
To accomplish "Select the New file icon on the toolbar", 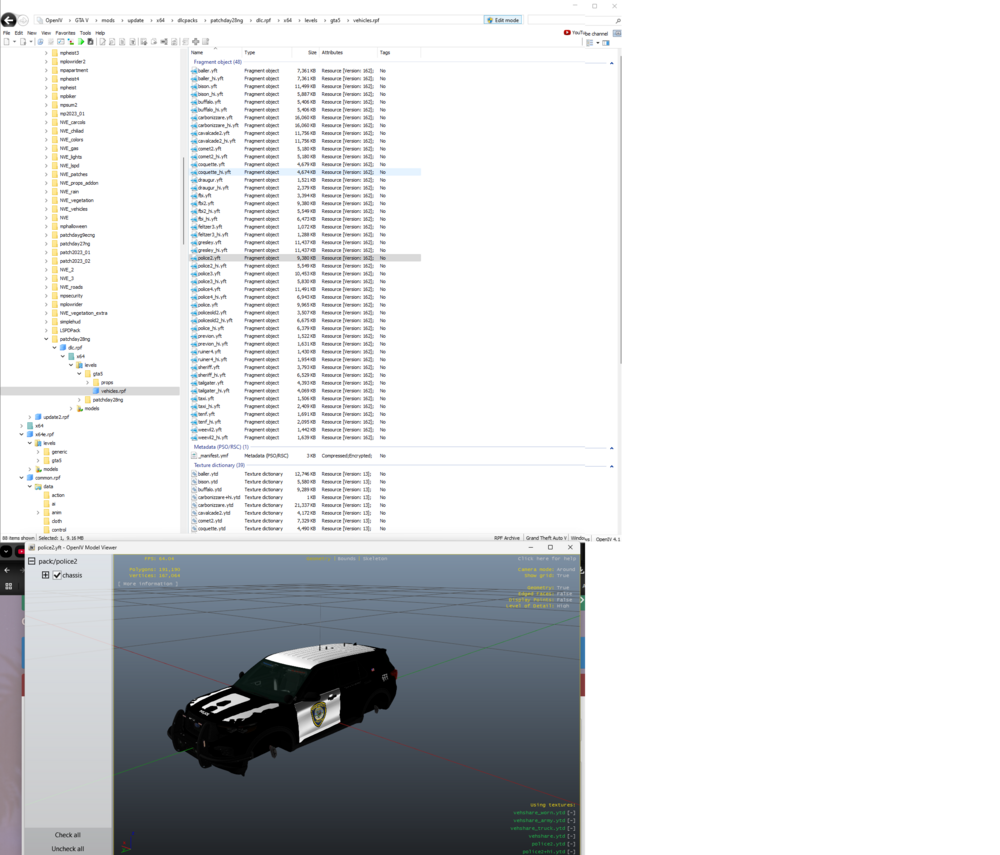I will [x=8, y=42].
